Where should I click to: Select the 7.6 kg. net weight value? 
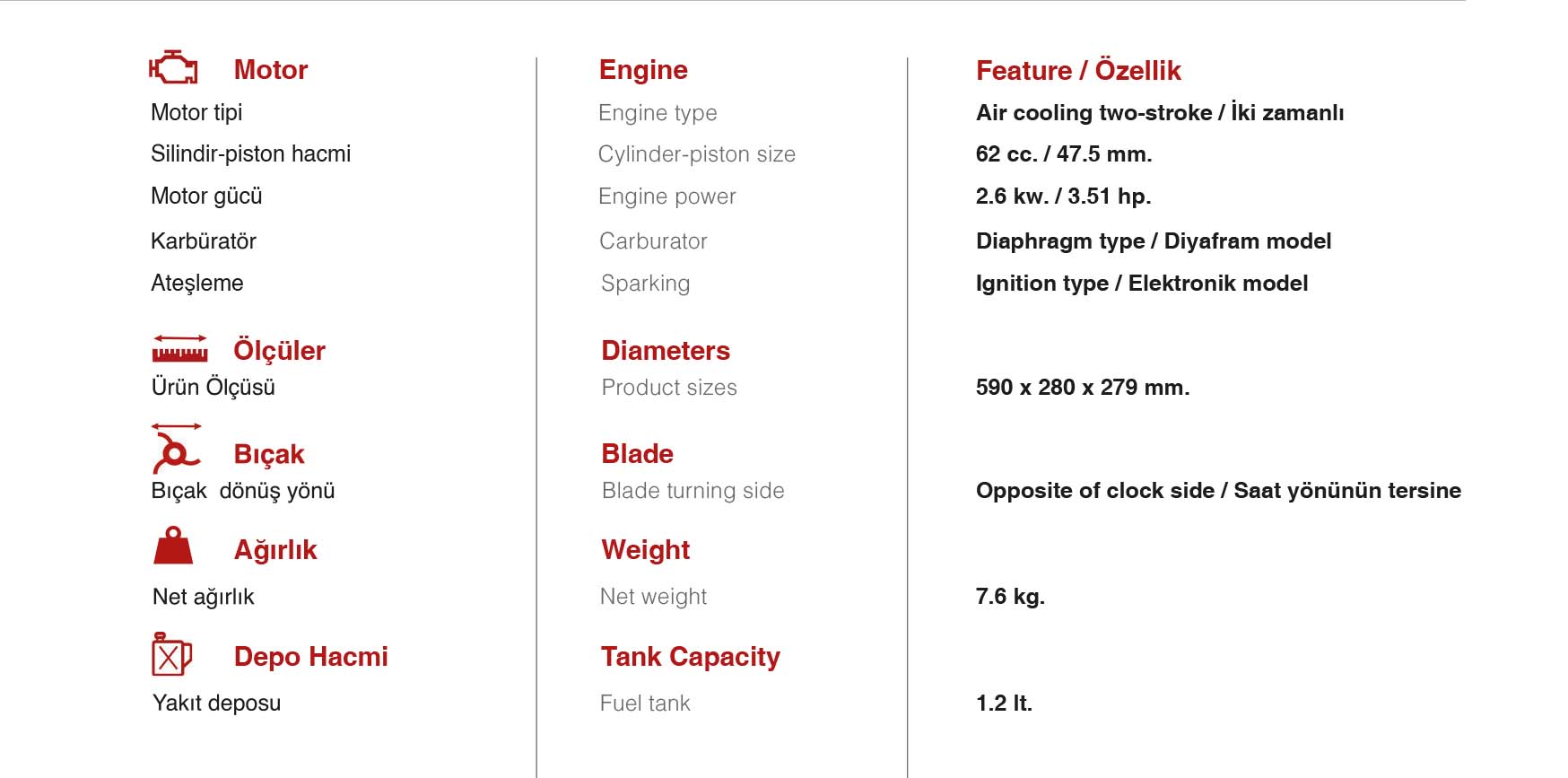tap(1010, 597)
